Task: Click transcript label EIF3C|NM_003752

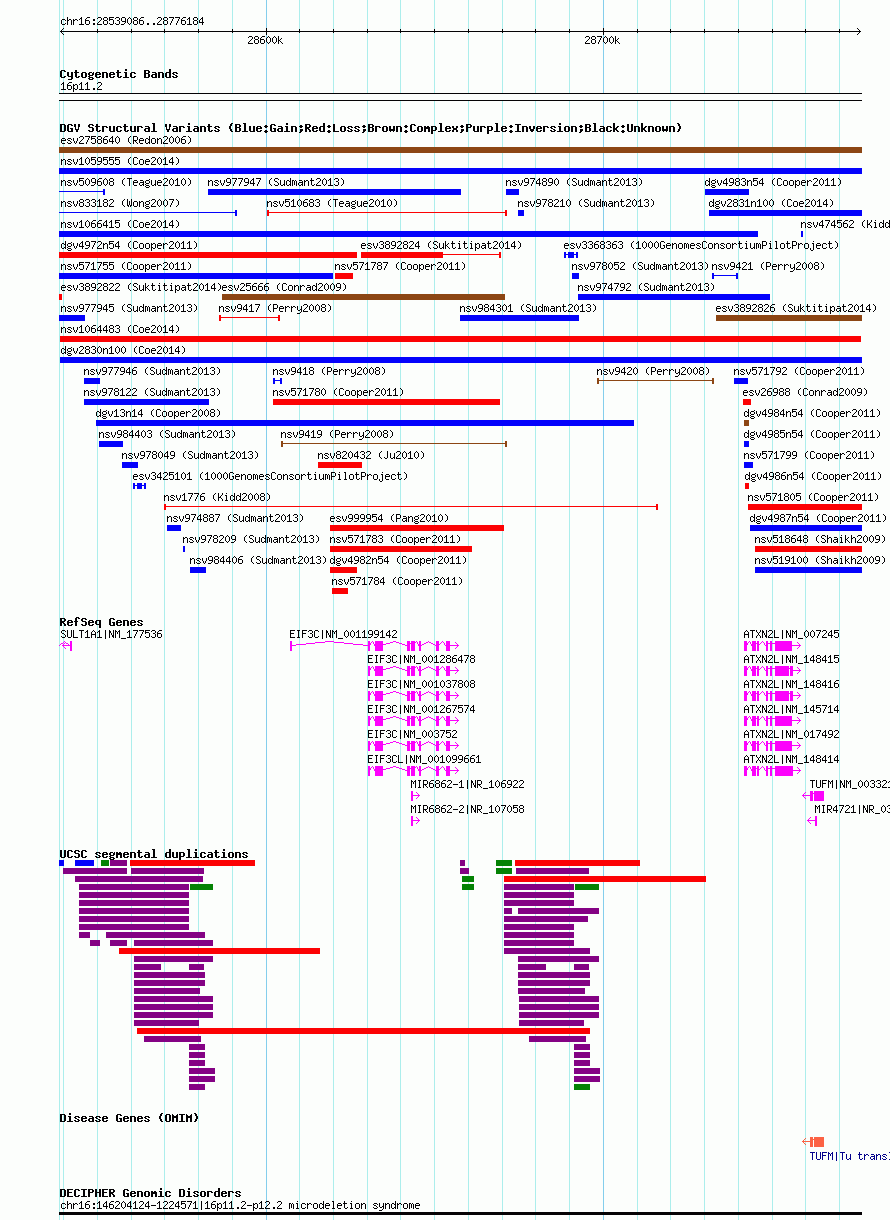Action: tap(412, 734)
